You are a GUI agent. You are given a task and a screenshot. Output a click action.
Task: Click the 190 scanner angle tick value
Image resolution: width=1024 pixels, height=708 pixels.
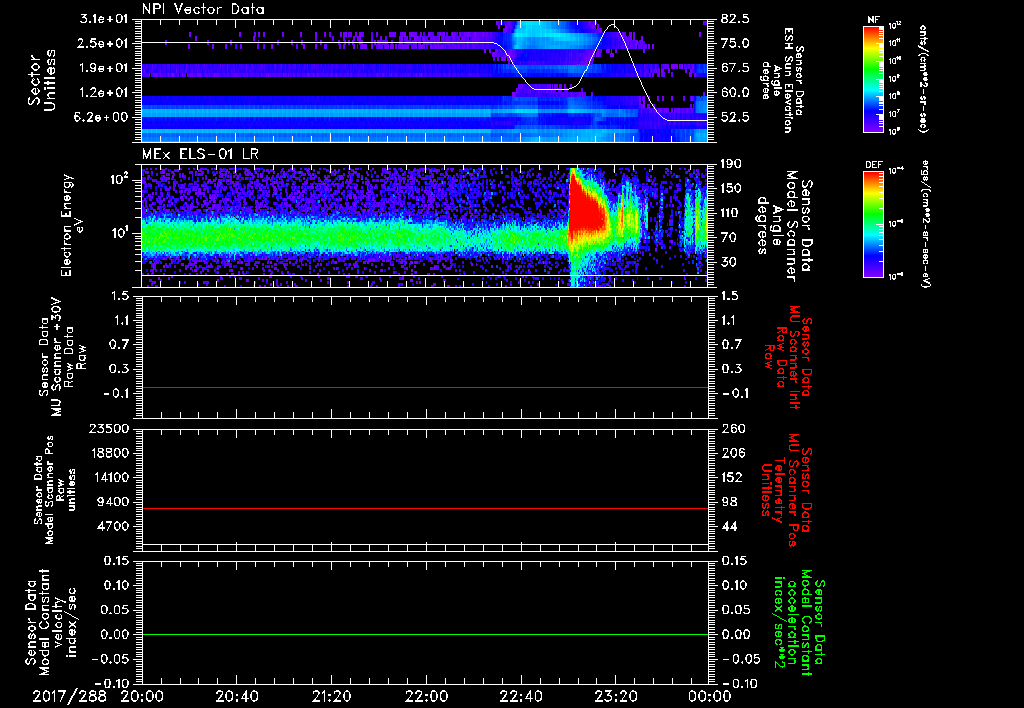[x=732, y=164]
